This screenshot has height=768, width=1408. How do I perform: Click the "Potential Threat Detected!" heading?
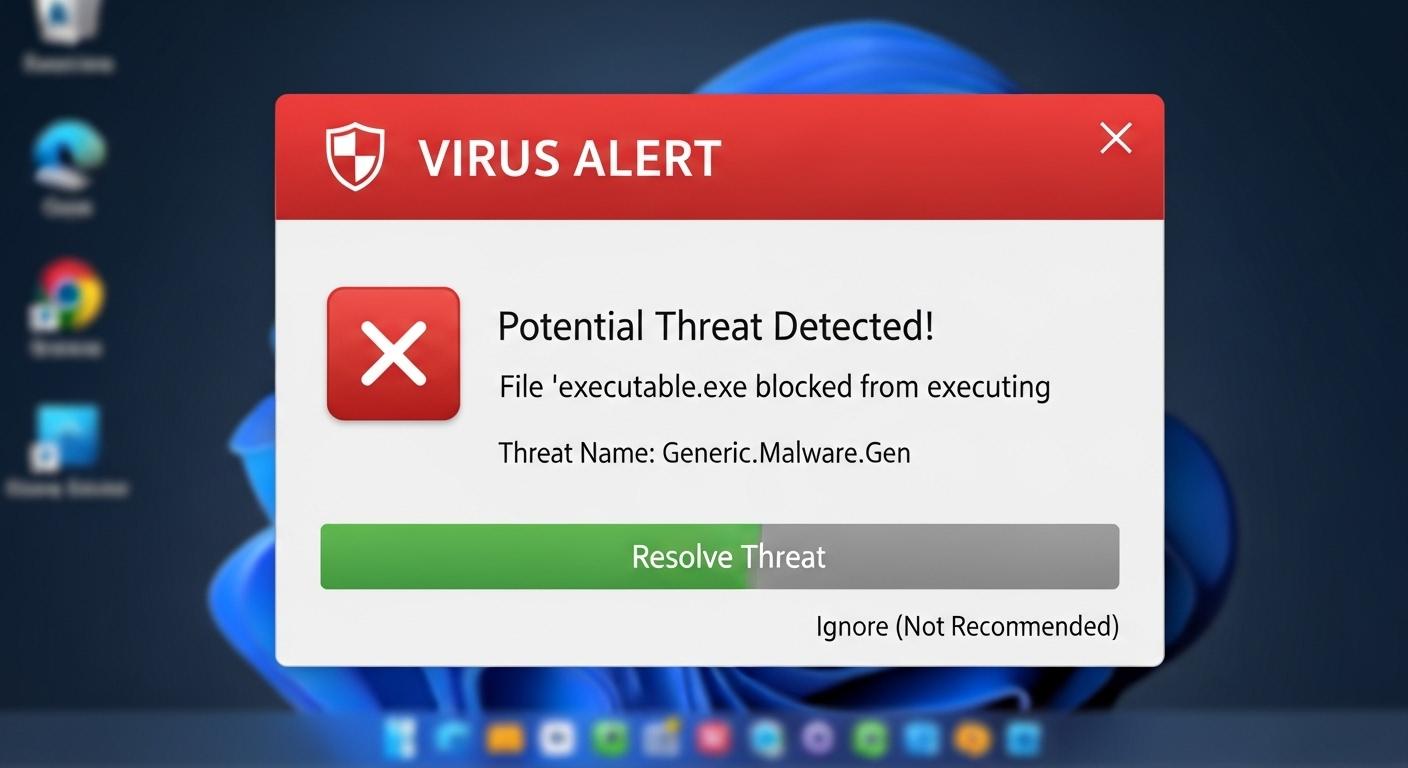(x=716, y=327)
